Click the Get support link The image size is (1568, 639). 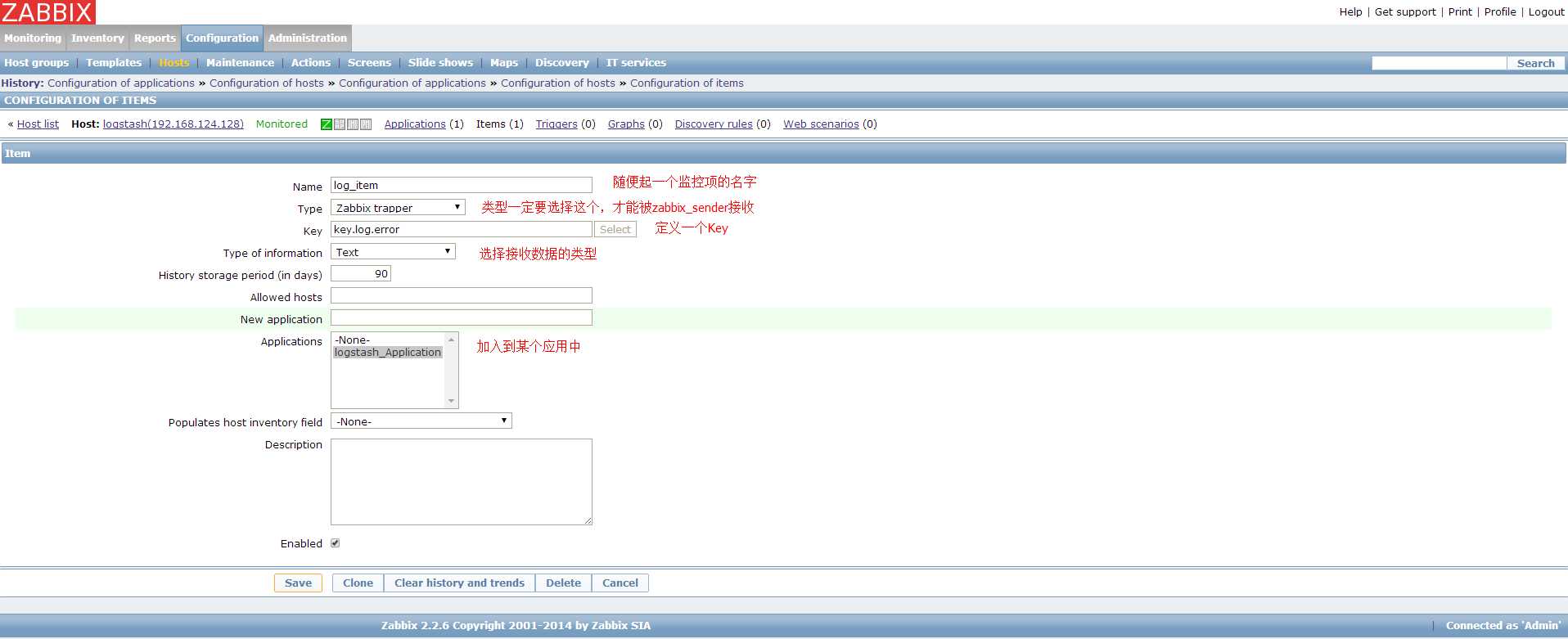pos(1405,11)
